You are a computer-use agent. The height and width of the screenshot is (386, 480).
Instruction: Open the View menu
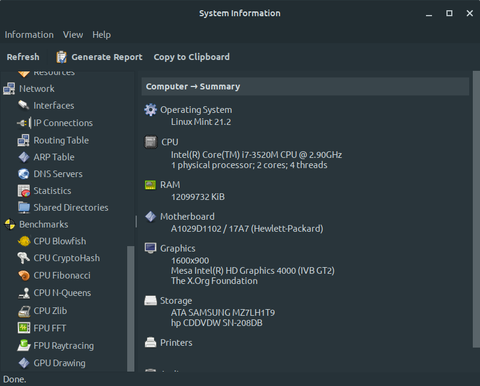click(73, 35)
